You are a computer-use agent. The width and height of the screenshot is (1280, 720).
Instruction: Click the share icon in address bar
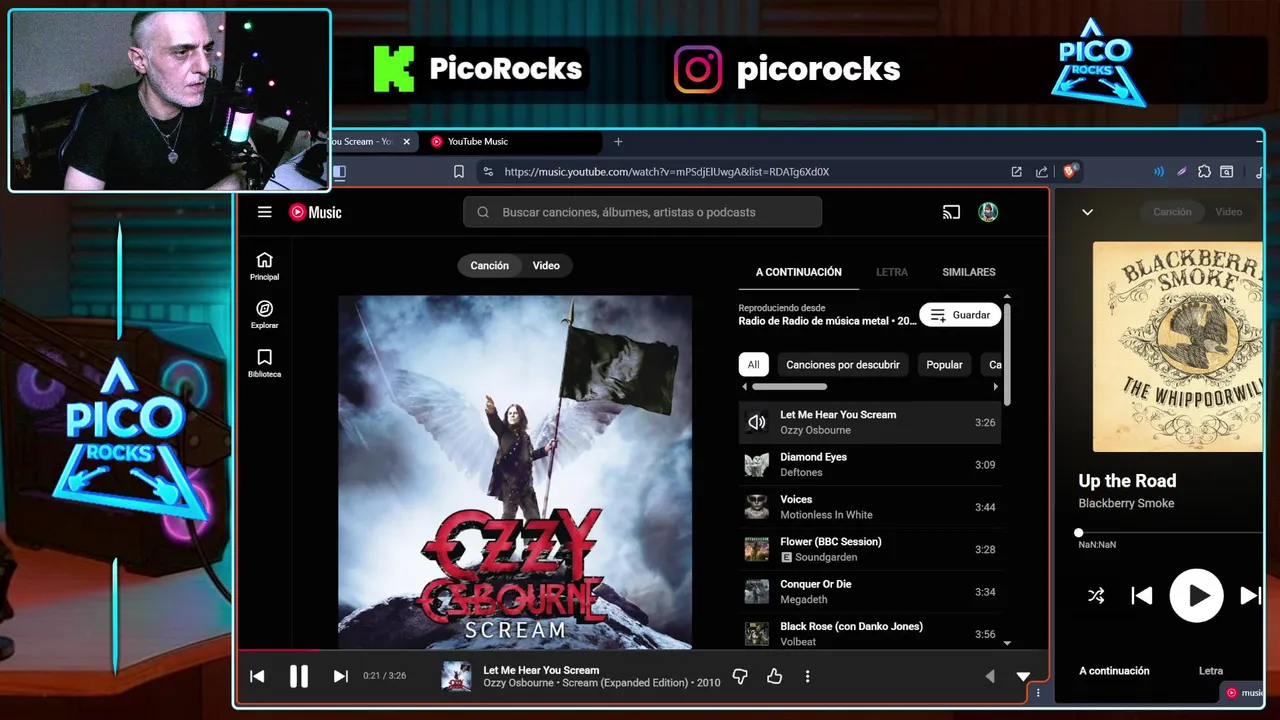pyautogui.click(x=1042, y=172)
